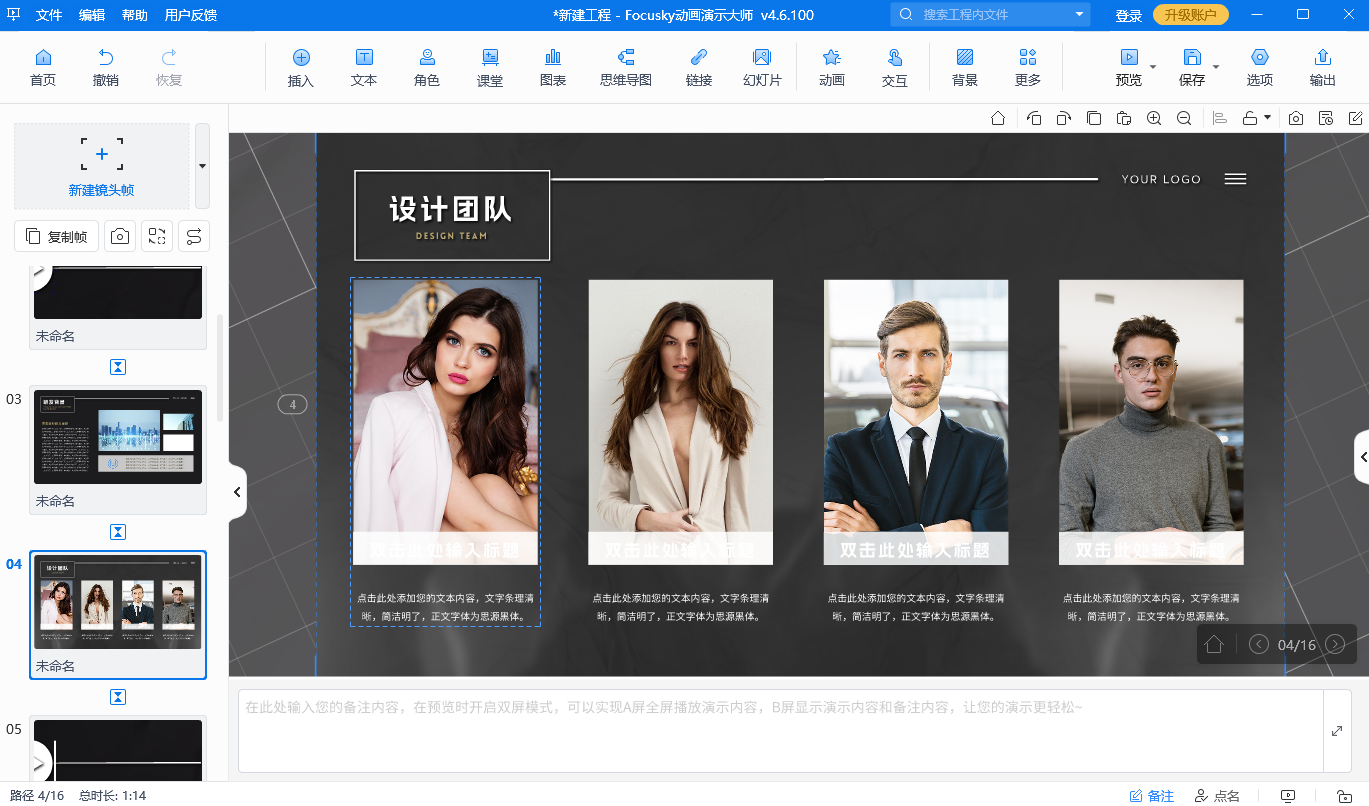The height and width of the screenshot is (806, 1369).
Task: Select the 文本 text tool
Action: tap(364, 67)
